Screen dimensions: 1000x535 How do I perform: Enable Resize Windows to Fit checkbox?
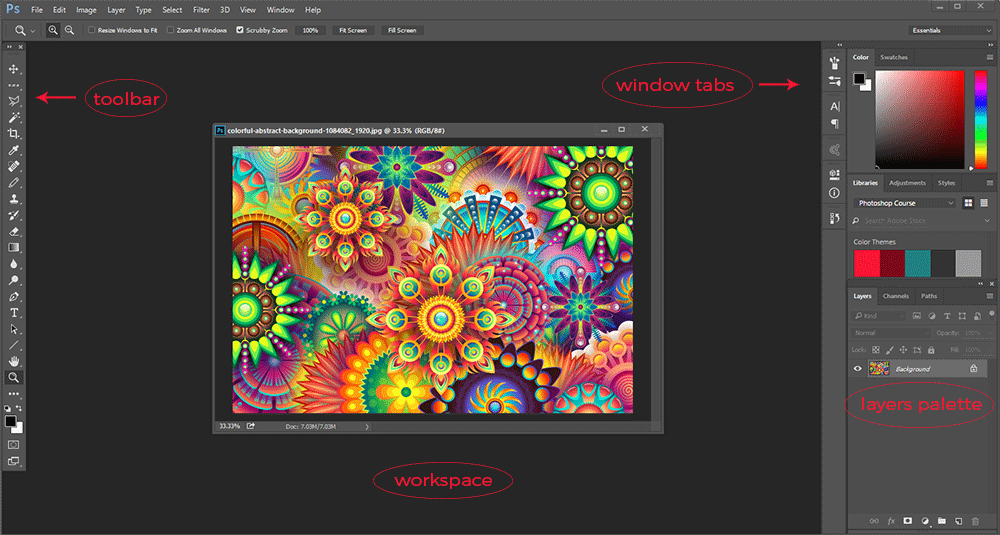[x=91, y=30]
